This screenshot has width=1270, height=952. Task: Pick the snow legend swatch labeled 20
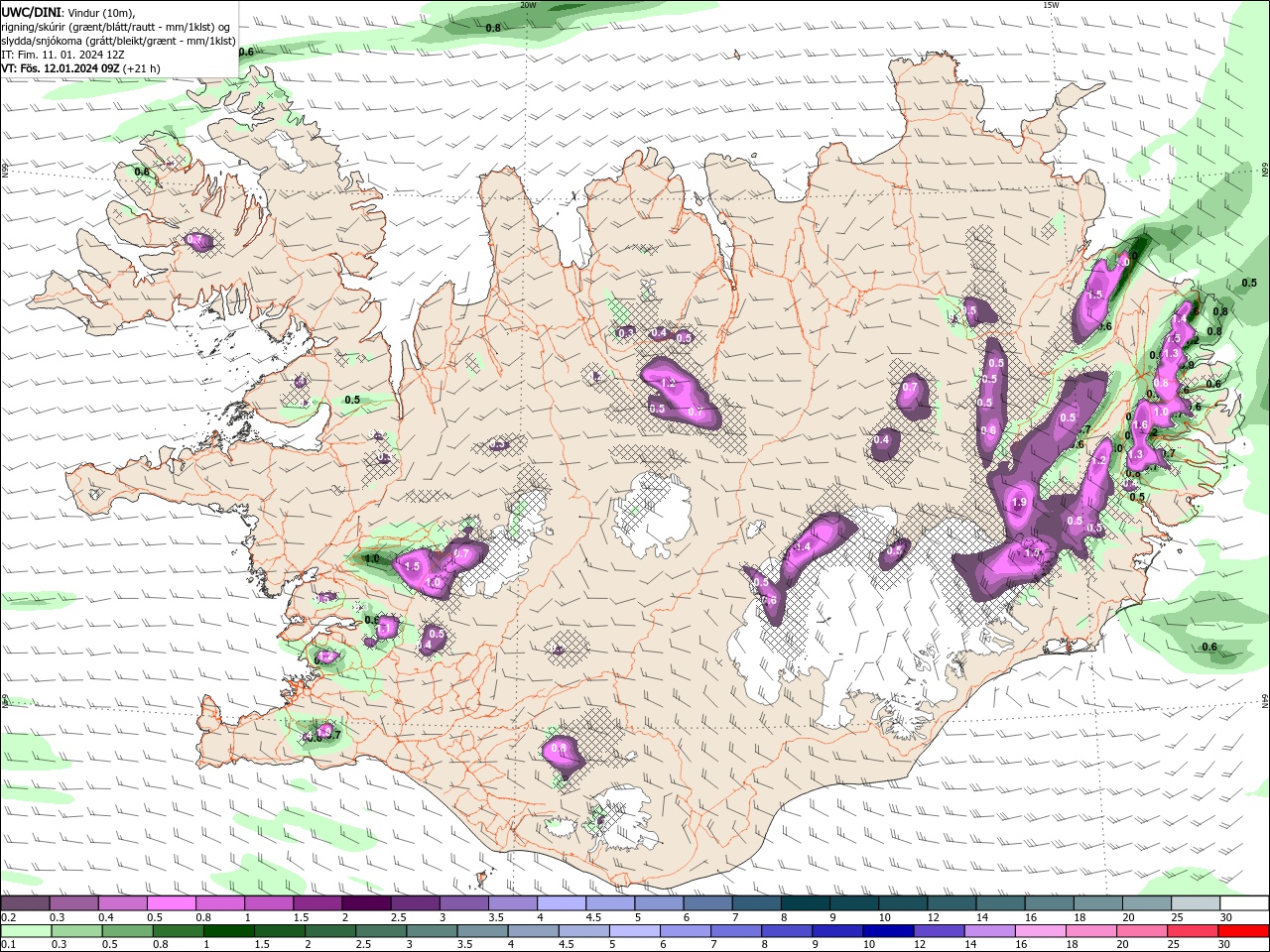click(1146, 903)
